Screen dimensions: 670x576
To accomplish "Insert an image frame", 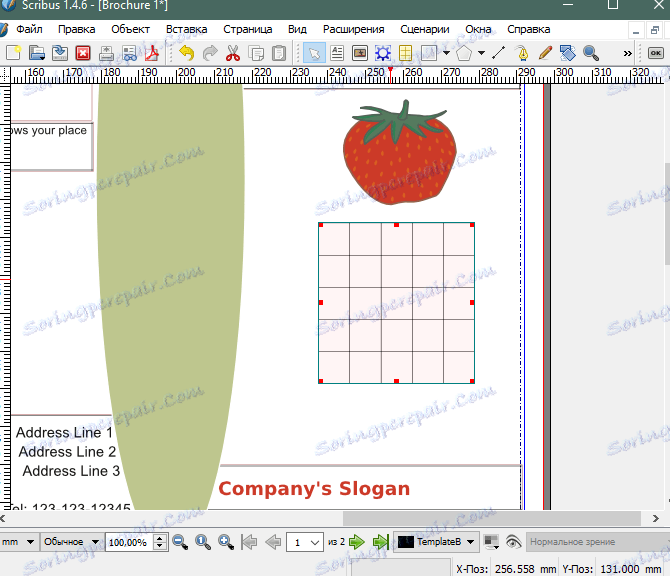I will pyautogui.click(x=360, y=53).
